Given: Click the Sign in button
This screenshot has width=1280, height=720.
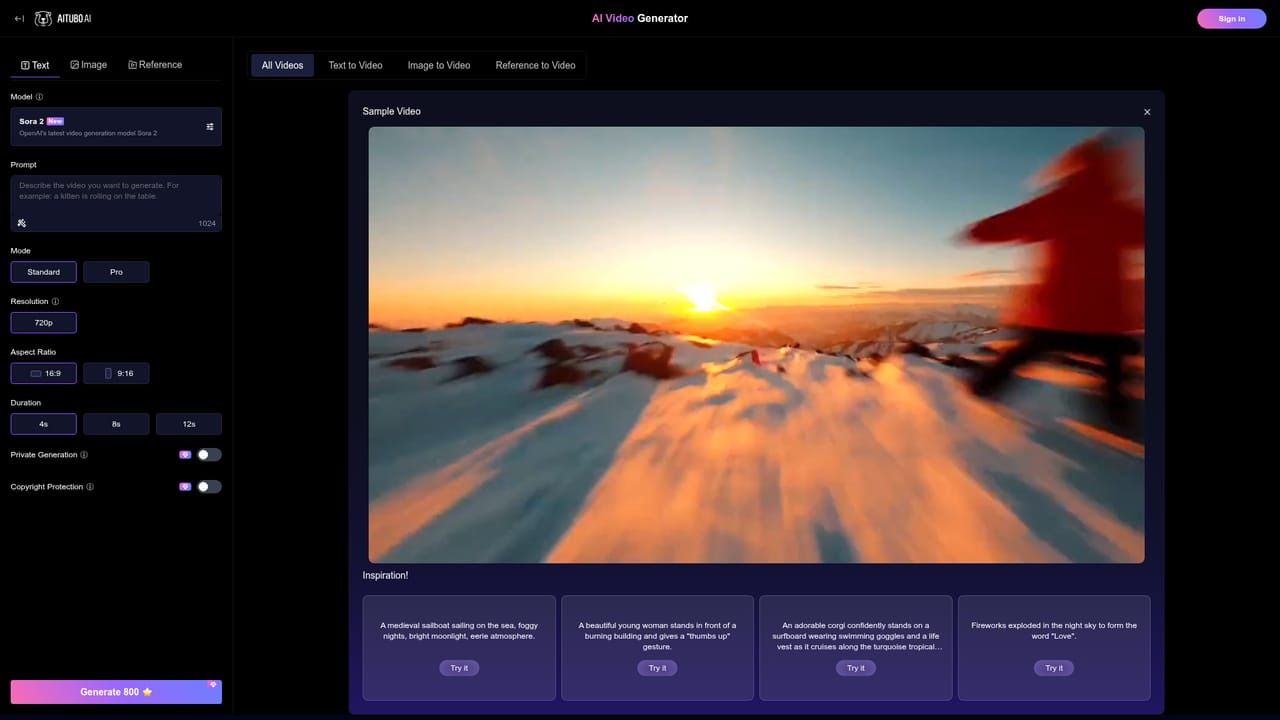Looking at the screenshot, I should point(1231,19).
